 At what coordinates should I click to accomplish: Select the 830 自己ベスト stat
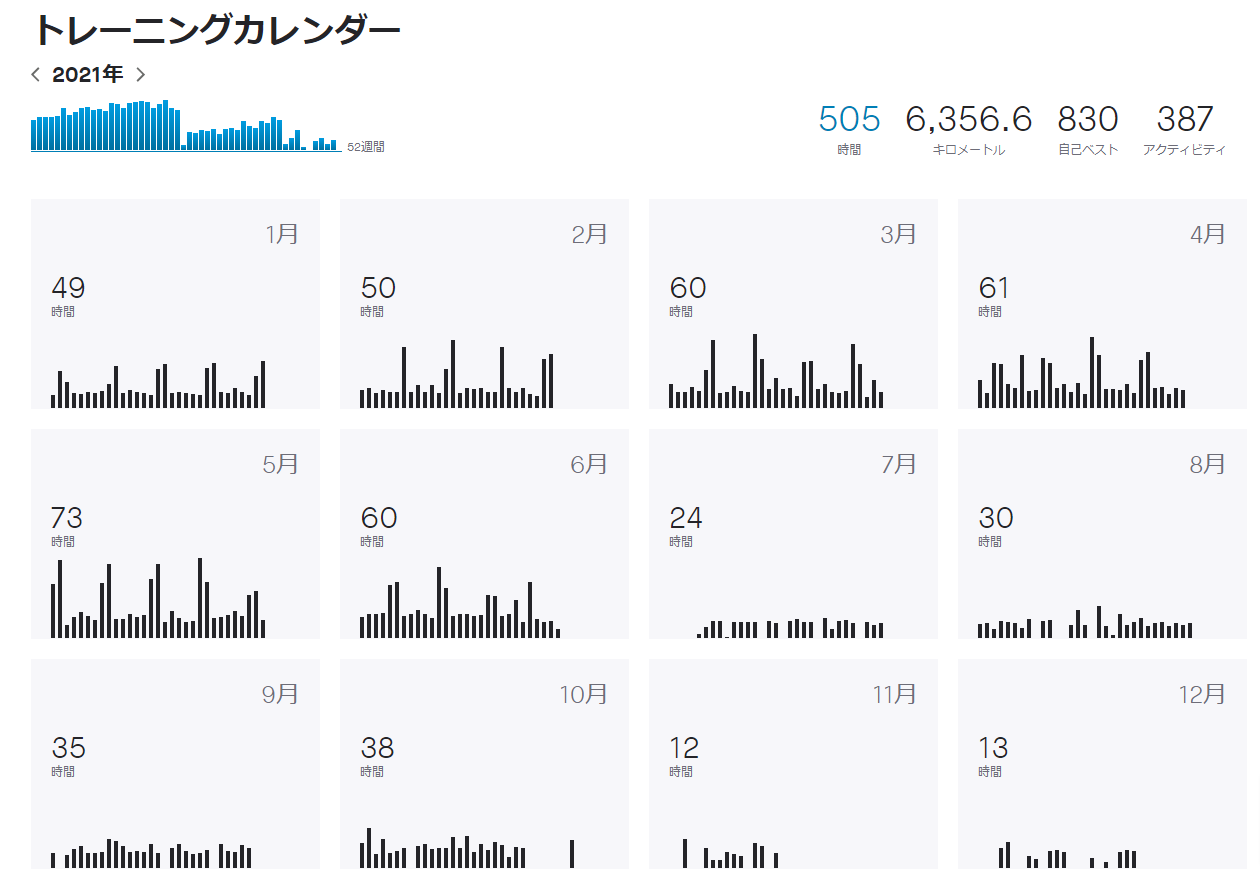click(1087, 129)
